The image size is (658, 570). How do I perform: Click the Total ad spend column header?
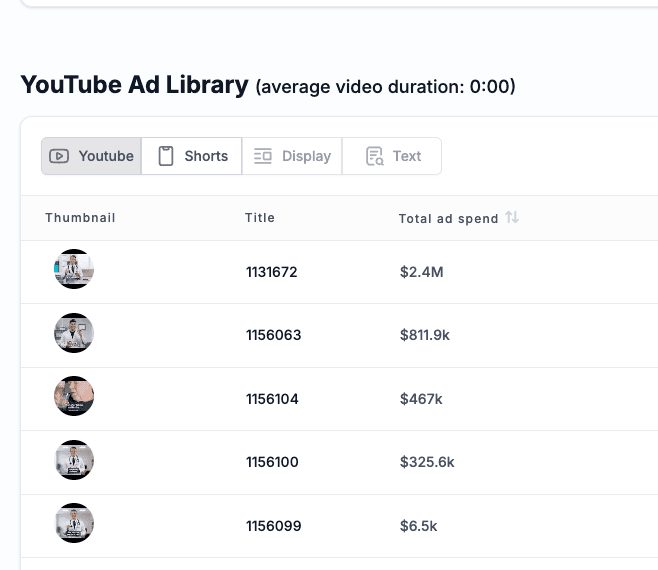[x=449, y=218]
